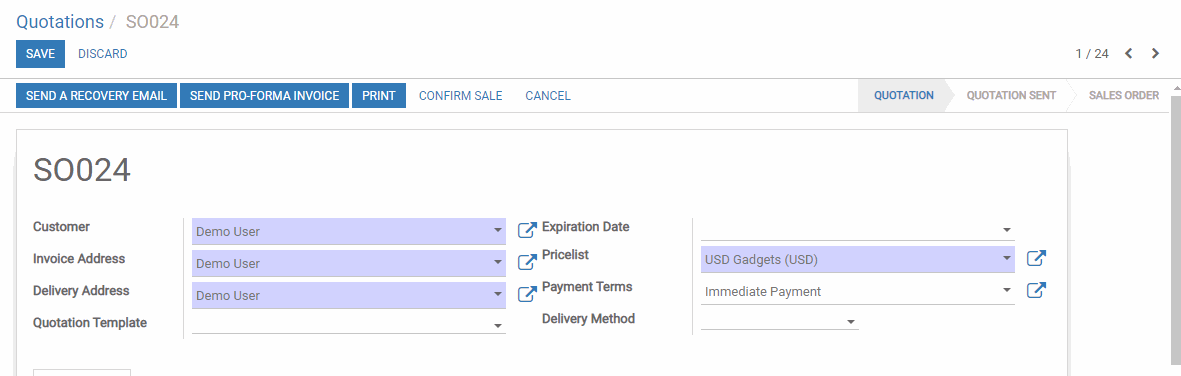Open Payment Terms external link icon

[1037, 290]
